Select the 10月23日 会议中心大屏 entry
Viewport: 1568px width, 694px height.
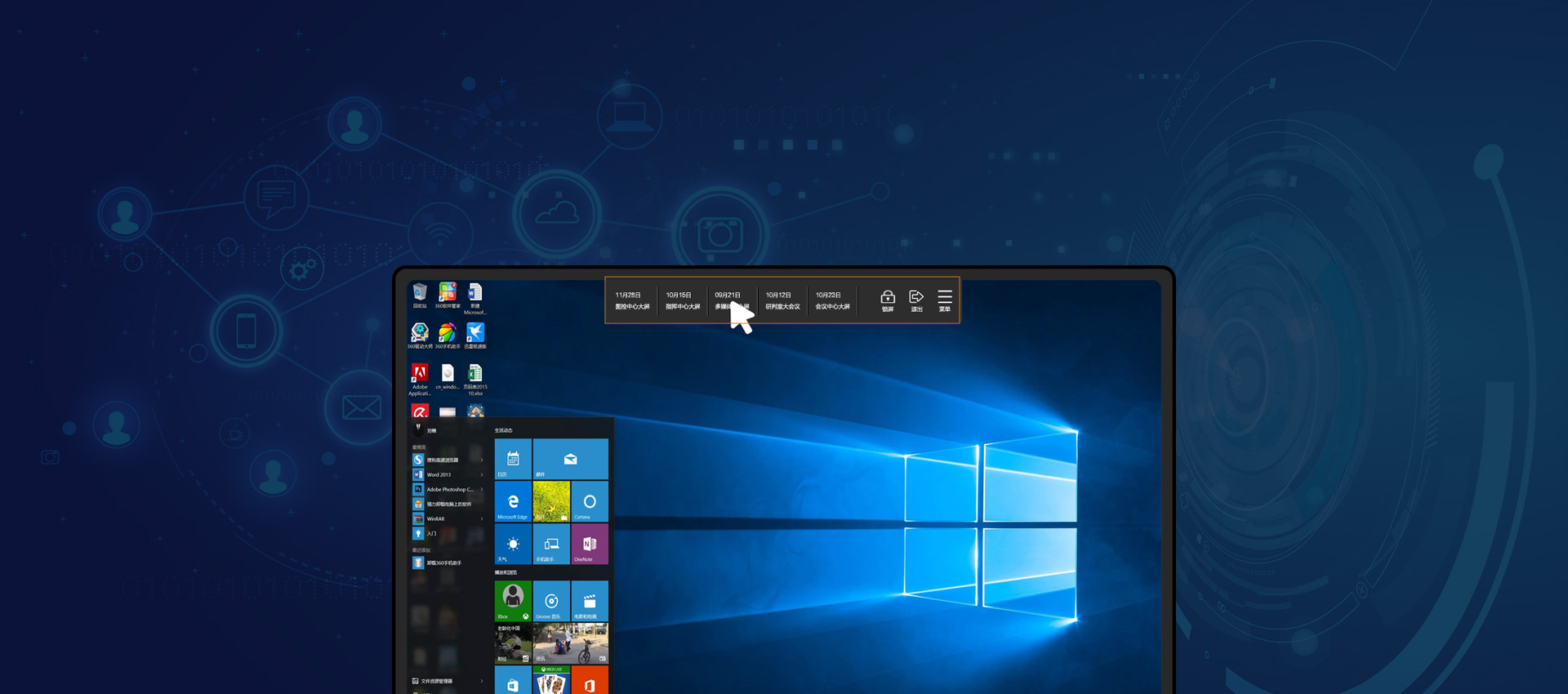click(x=832, y=300)
